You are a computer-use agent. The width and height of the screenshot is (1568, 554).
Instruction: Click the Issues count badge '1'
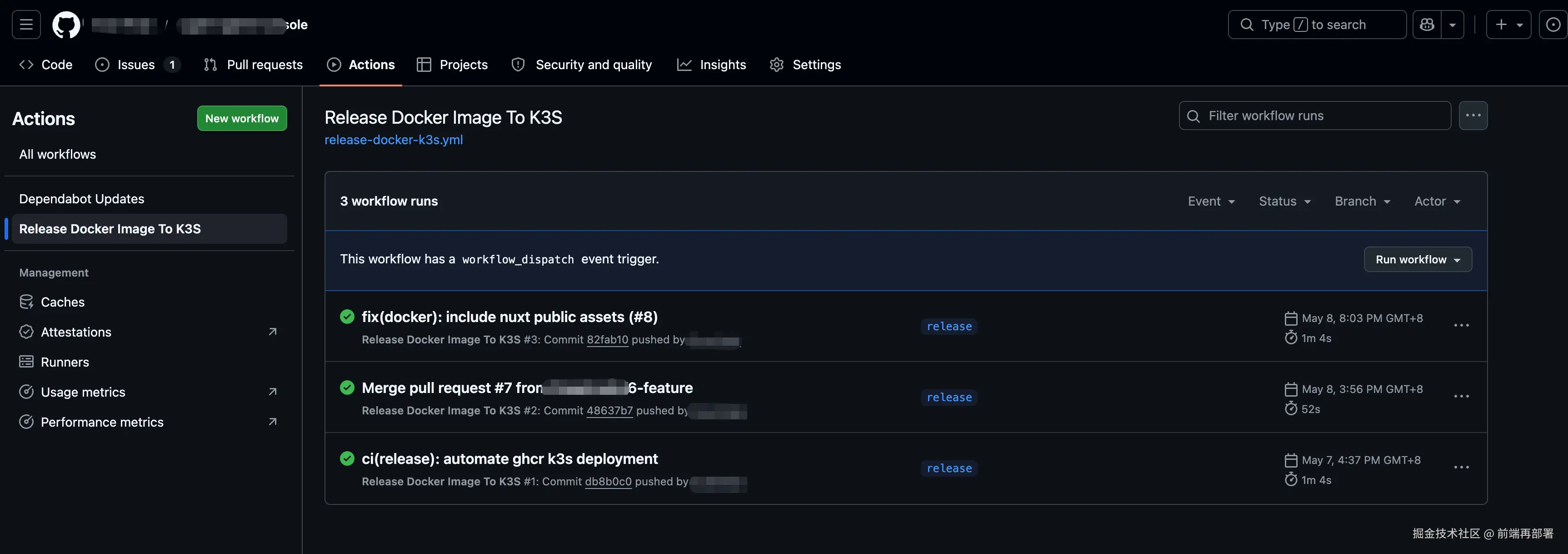point(172,65)
